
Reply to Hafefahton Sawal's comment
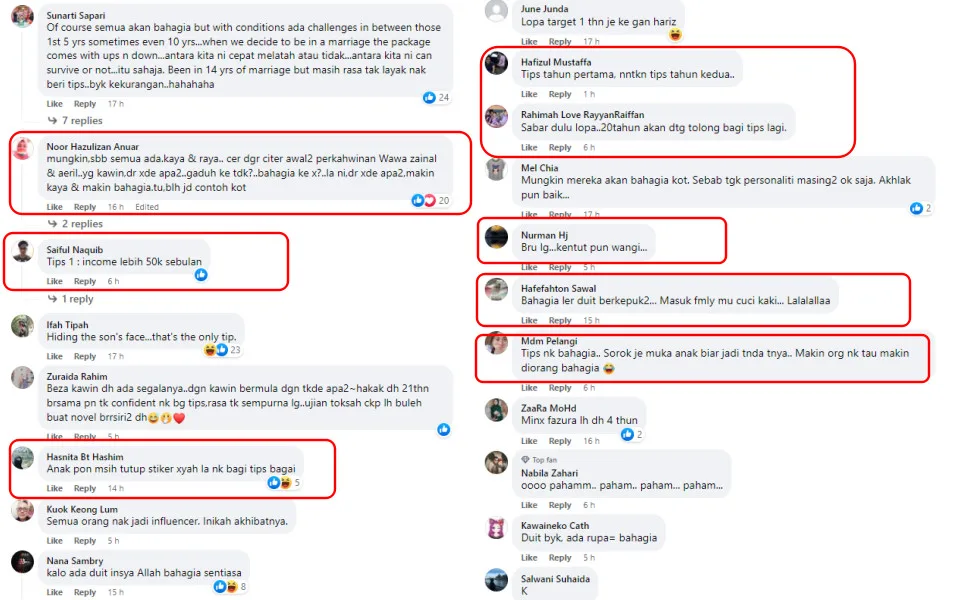(560, 321)
